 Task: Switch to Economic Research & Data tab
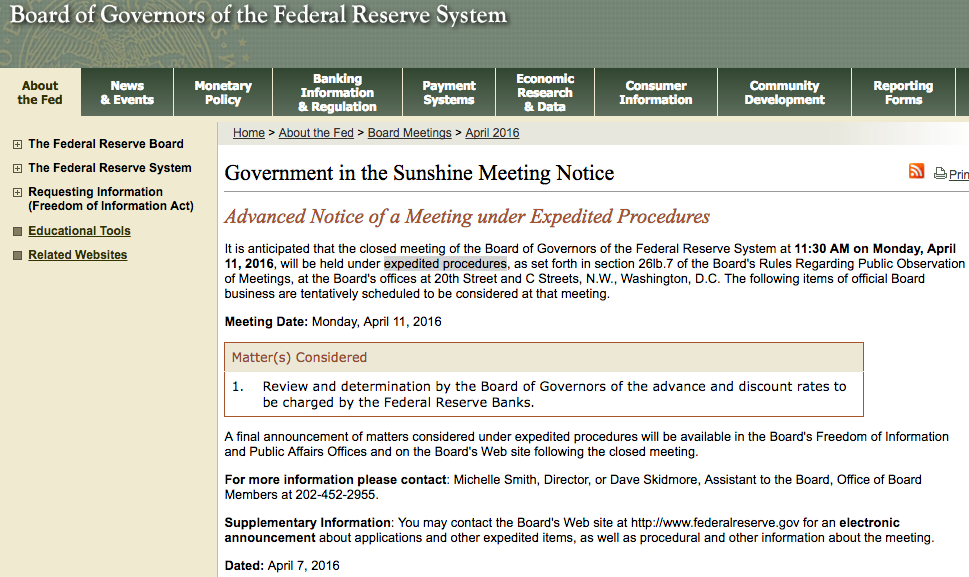coord(545,93)
